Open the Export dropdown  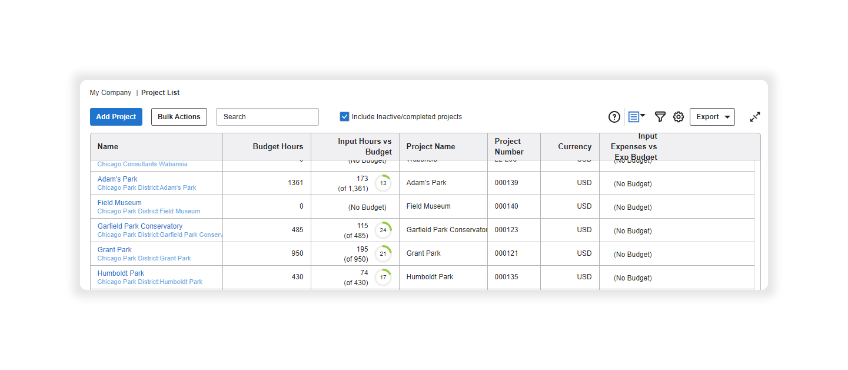click(x=712, y=117)
